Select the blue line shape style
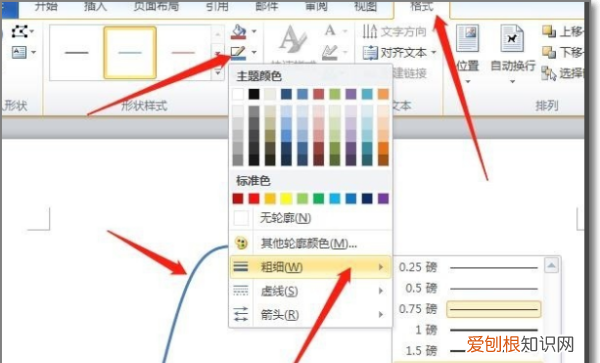 tap(130, 53)
